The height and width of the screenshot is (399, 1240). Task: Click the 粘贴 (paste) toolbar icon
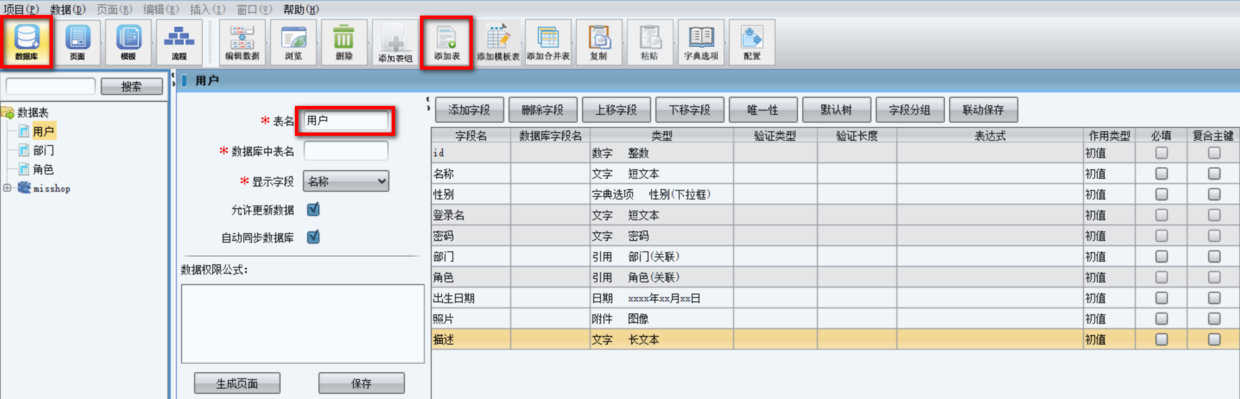[650, 42]
